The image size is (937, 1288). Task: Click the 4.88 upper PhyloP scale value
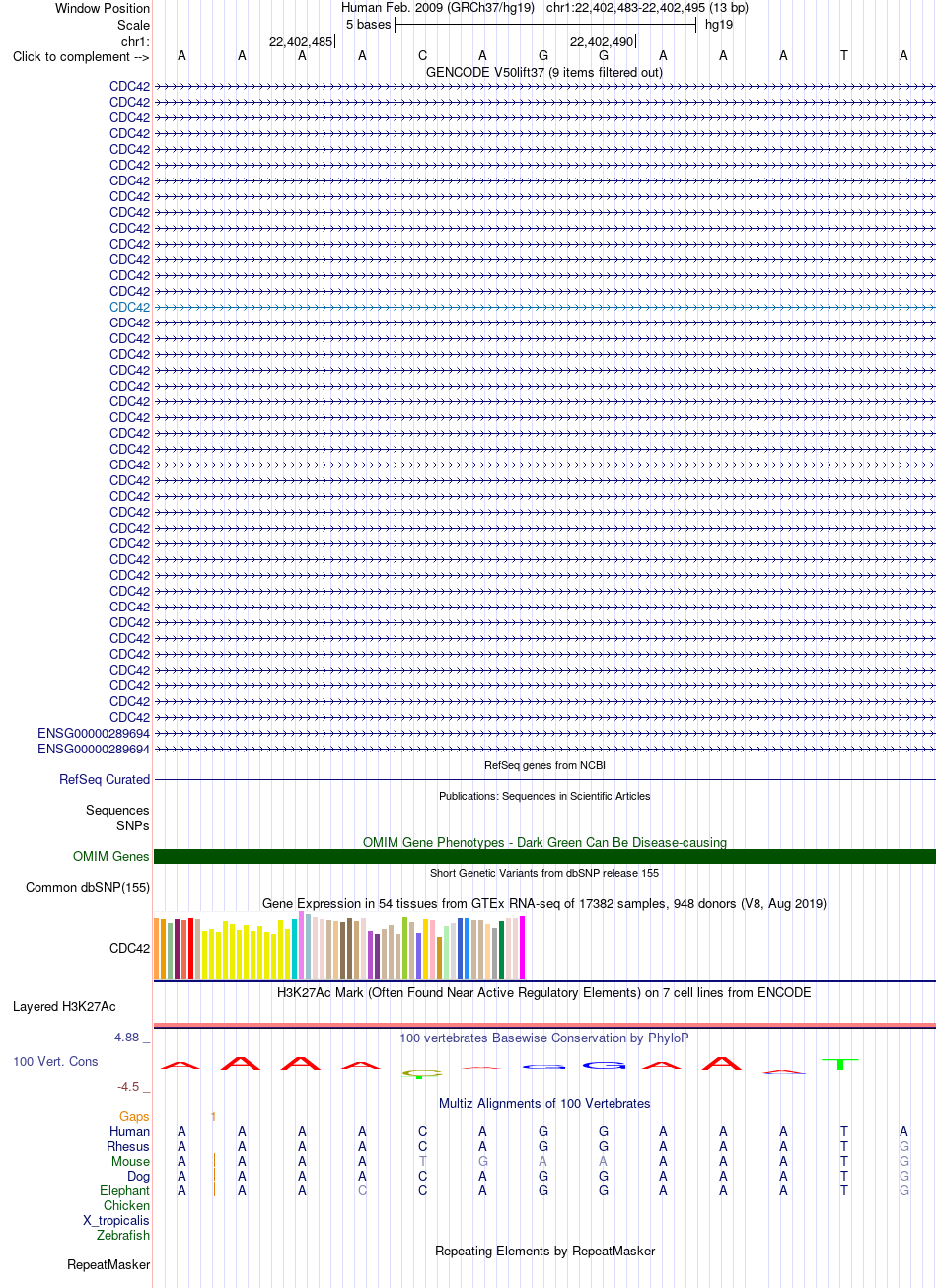[x=130, y=1038]
